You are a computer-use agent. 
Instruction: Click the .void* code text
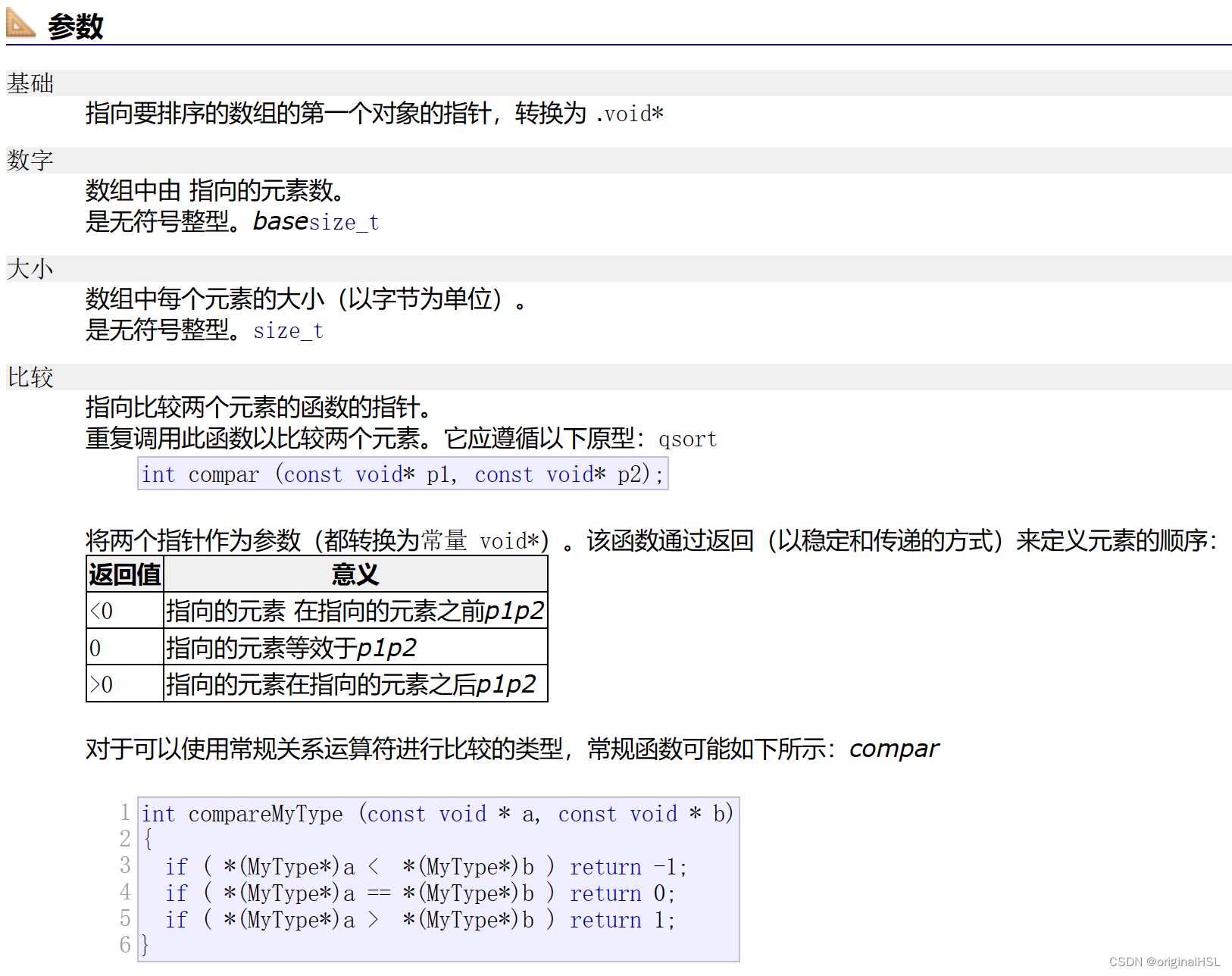pyautogui.click(x=630, y=114)
